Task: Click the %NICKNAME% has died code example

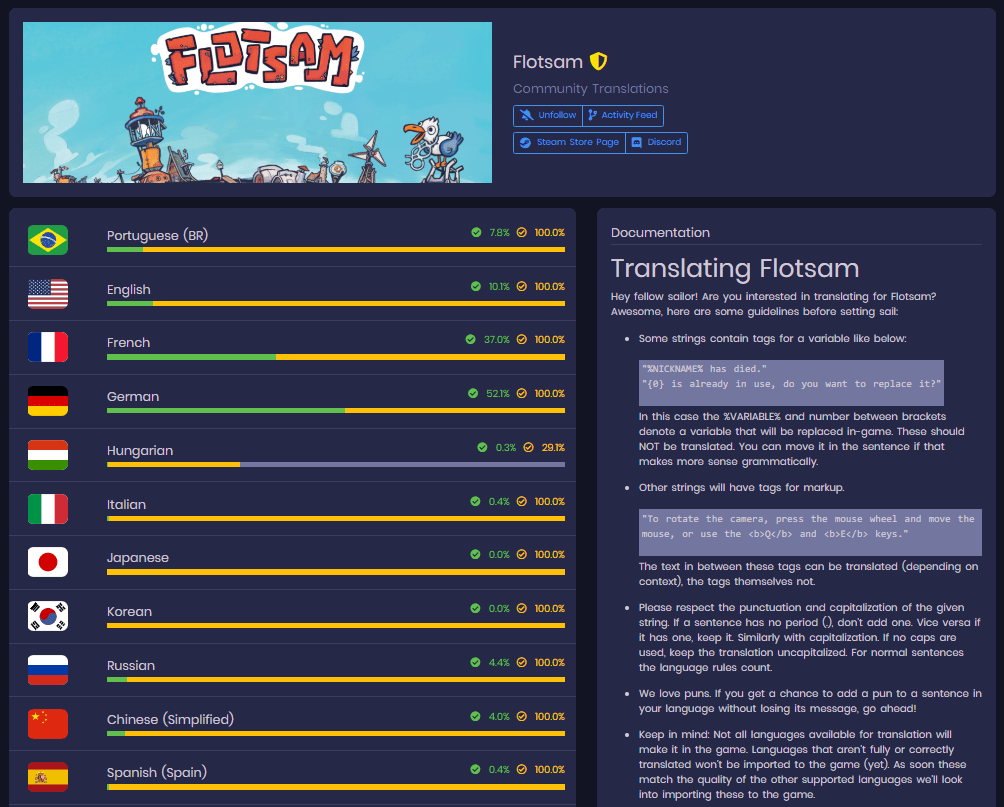Action: 791,383
